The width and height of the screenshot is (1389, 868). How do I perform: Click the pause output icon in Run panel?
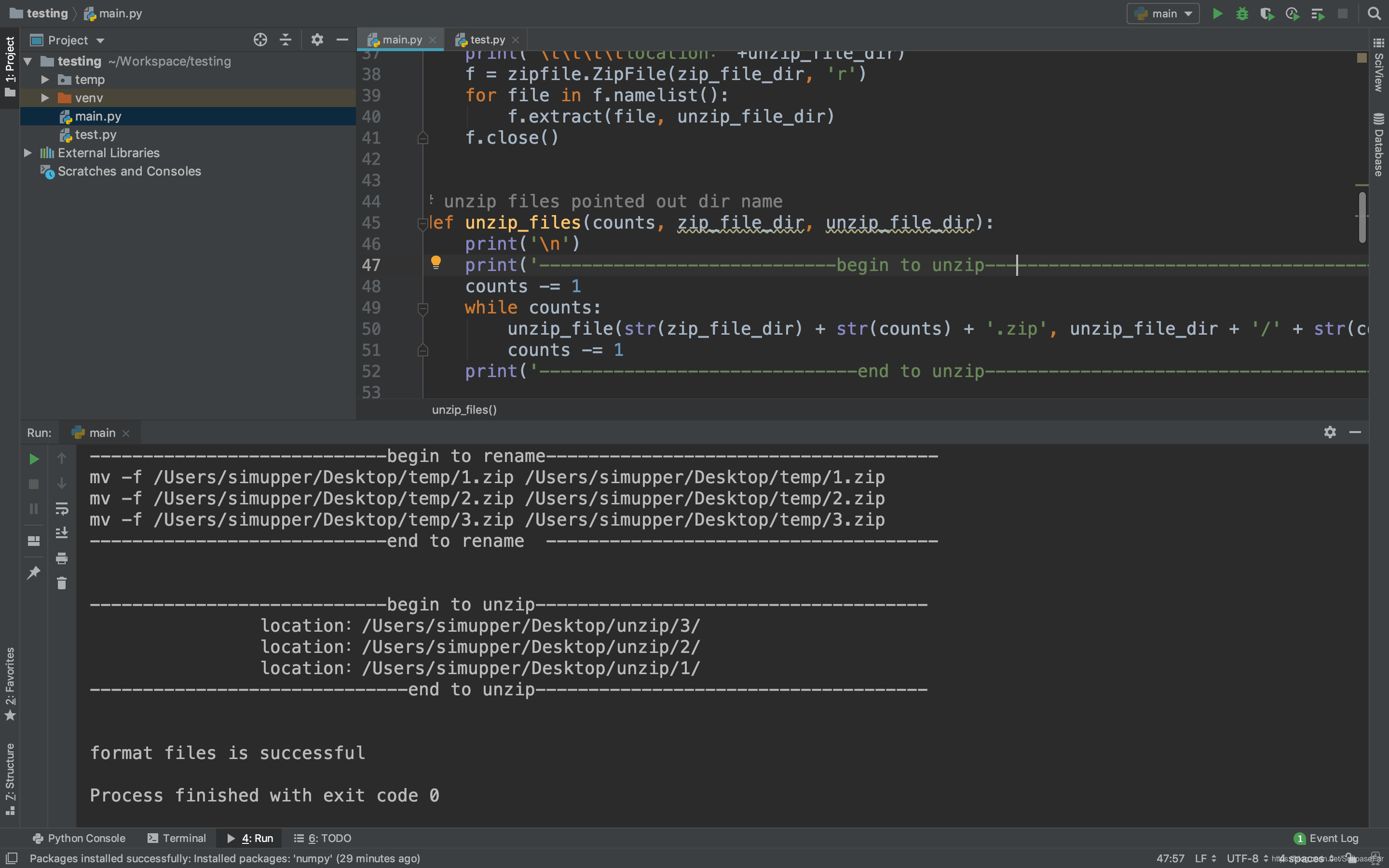tap(34, 509)
